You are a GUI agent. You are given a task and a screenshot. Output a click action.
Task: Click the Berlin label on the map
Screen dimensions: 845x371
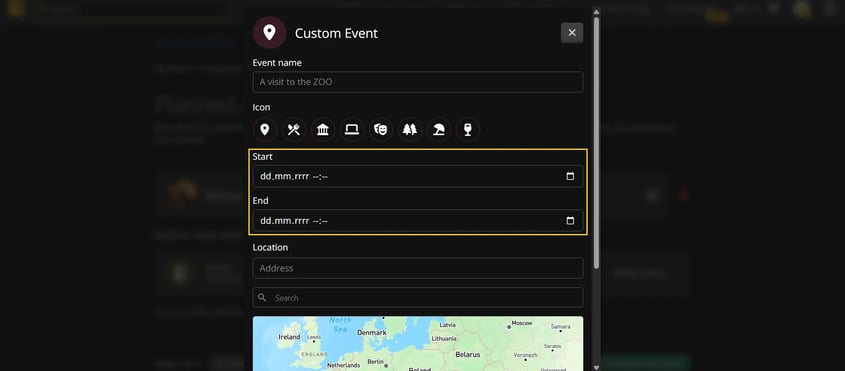375,361
